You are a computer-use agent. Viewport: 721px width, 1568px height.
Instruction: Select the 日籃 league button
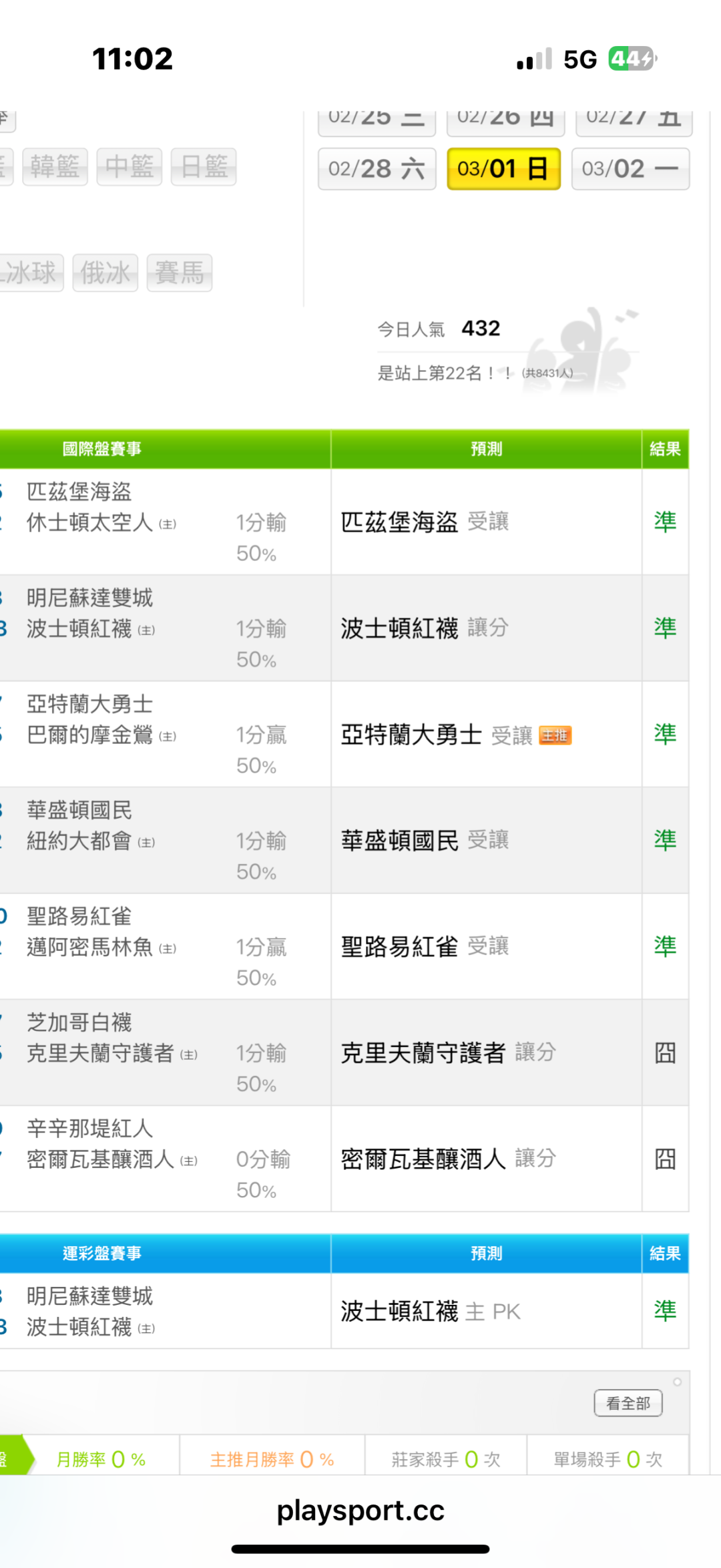204,166
